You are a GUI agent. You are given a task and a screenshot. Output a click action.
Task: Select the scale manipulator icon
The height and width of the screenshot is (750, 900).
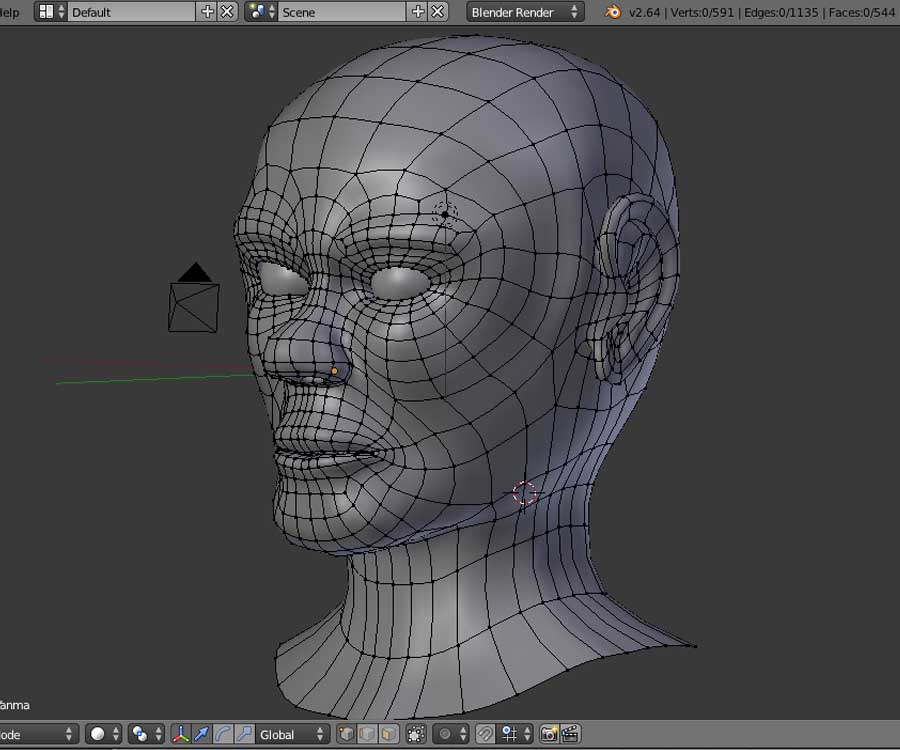(x=244, y=734)
